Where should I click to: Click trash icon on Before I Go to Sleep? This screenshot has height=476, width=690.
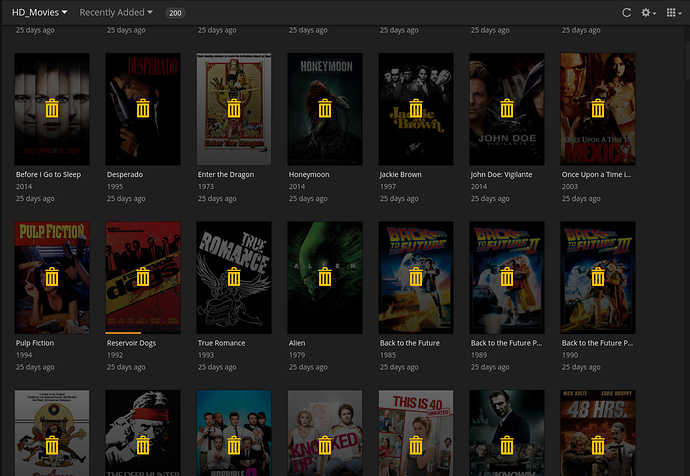tap(52, 108)
